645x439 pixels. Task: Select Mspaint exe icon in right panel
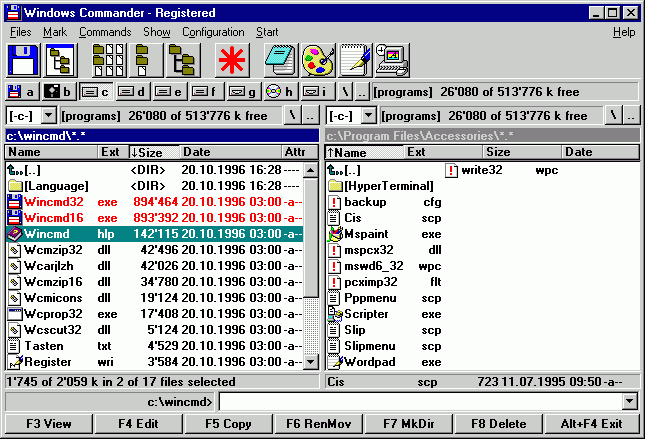pos(335,234)
